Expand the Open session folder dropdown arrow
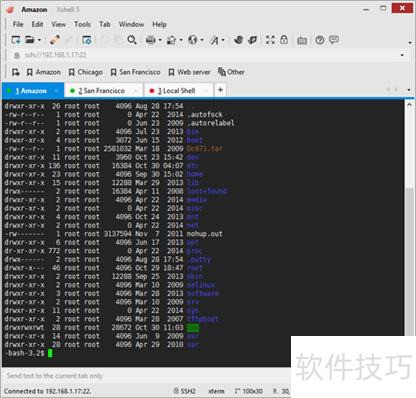 pyautogui.click(x=39, y=40)
